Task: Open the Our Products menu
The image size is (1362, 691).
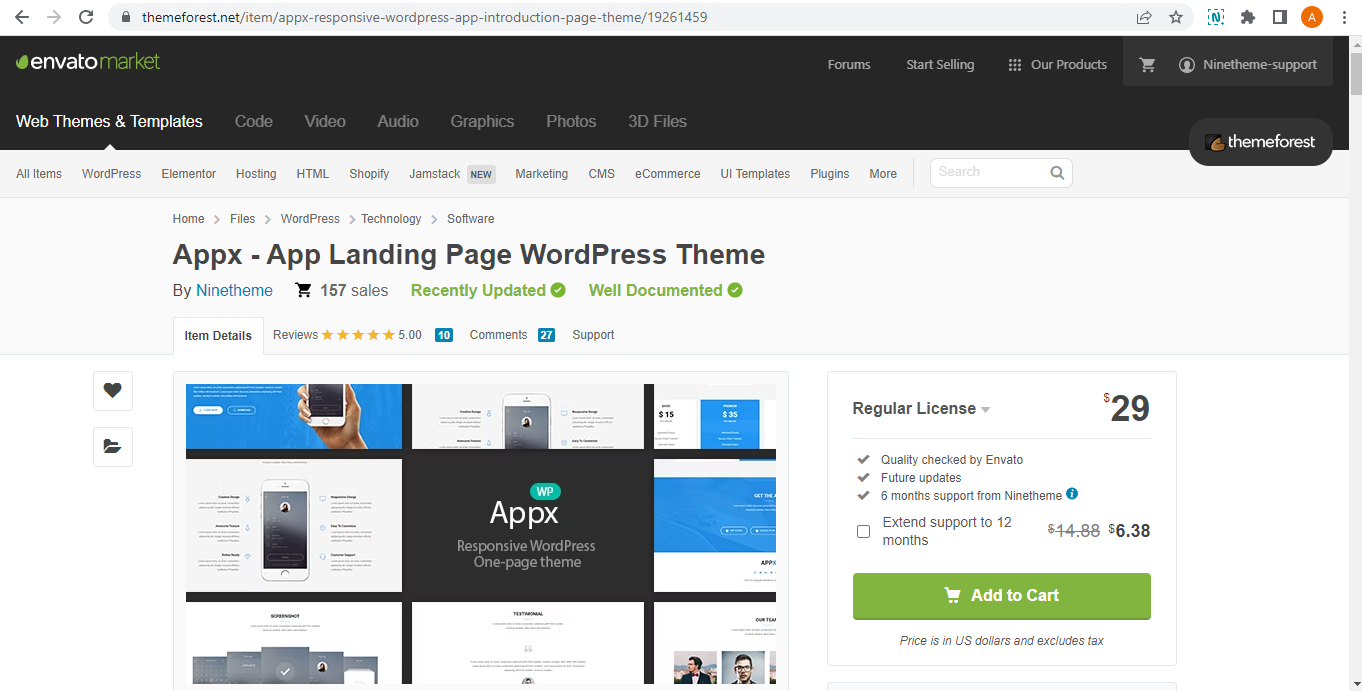Action: coord(1057,65)
